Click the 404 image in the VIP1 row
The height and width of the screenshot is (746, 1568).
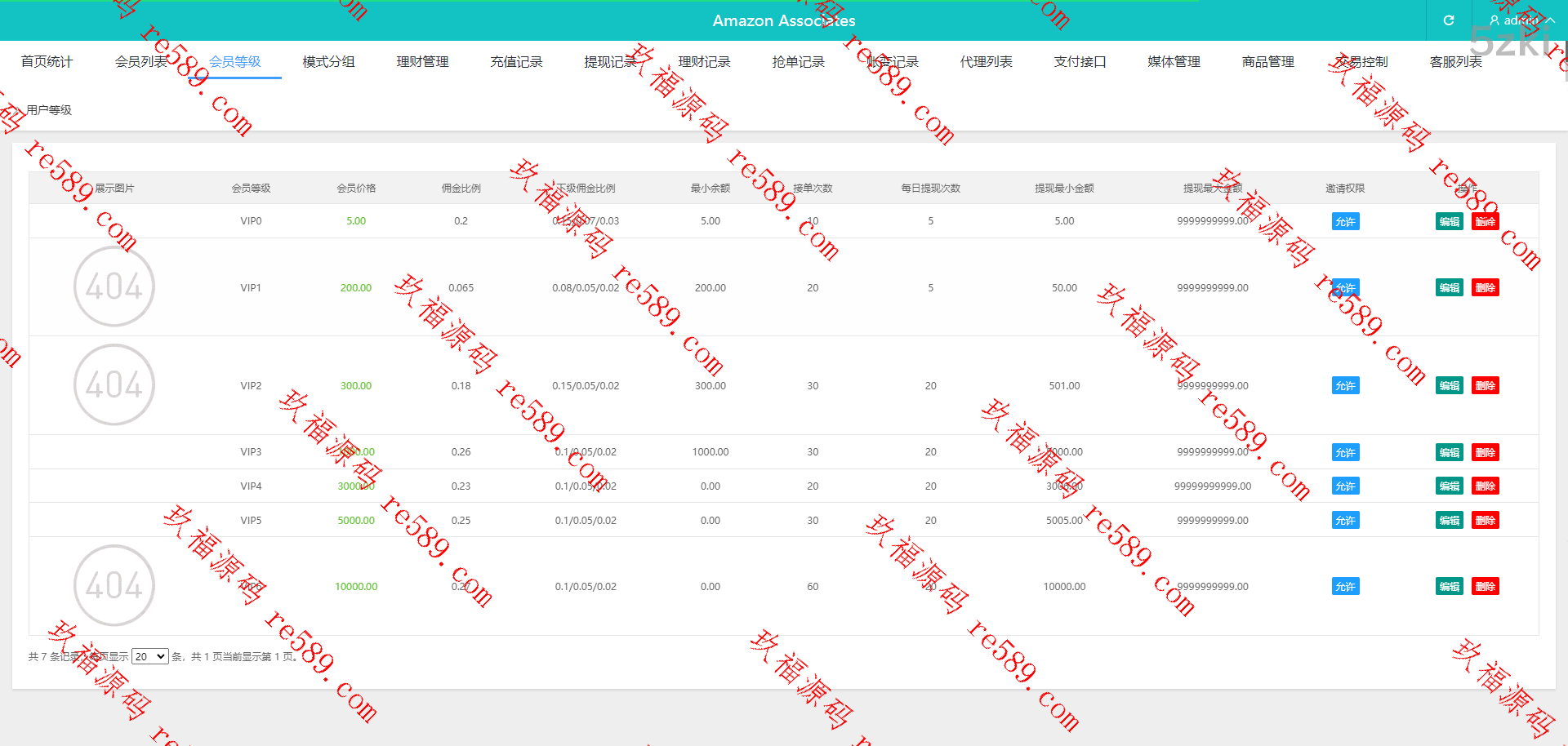coord(114,286)
